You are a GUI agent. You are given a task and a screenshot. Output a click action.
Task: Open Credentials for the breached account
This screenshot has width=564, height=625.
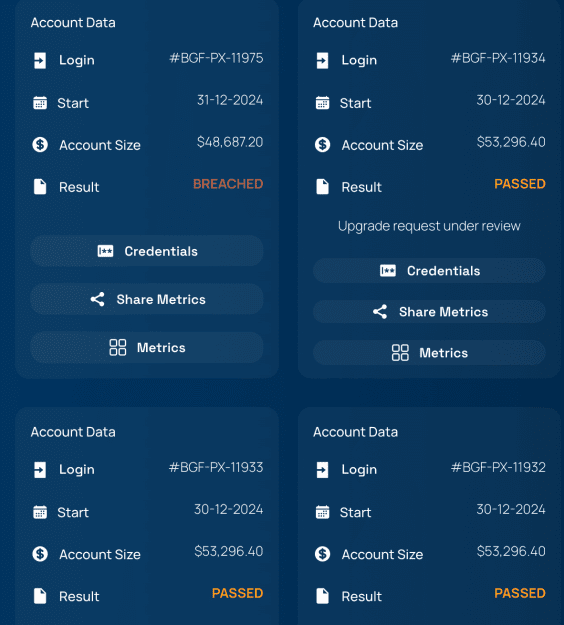click(x=147, y=251)
